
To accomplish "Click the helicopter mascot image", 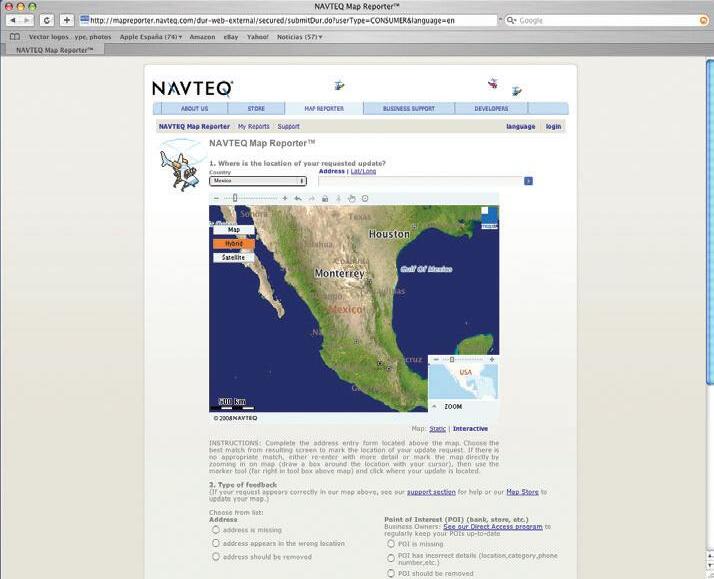I will (x=180, y=166).
